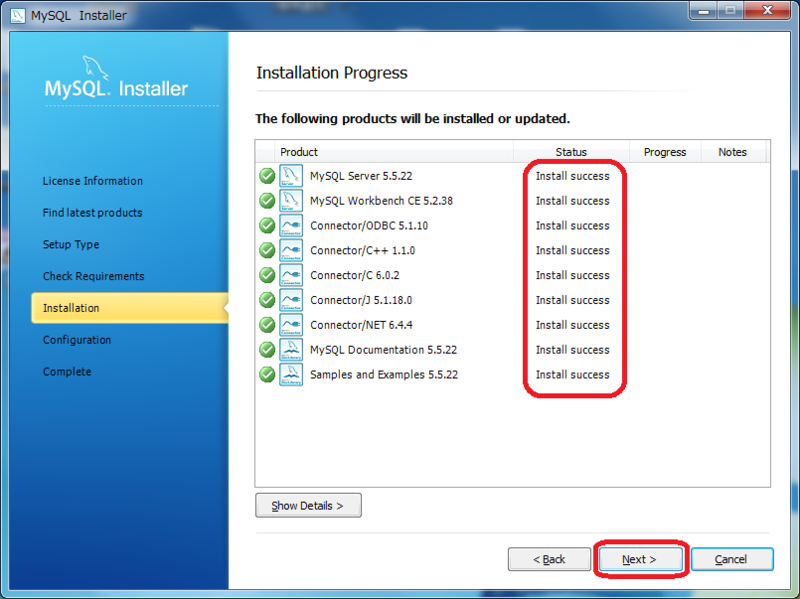Click Install success status for Connector/NET 6.4.4
Screen dimensions: 800x599
pos(572,325)
